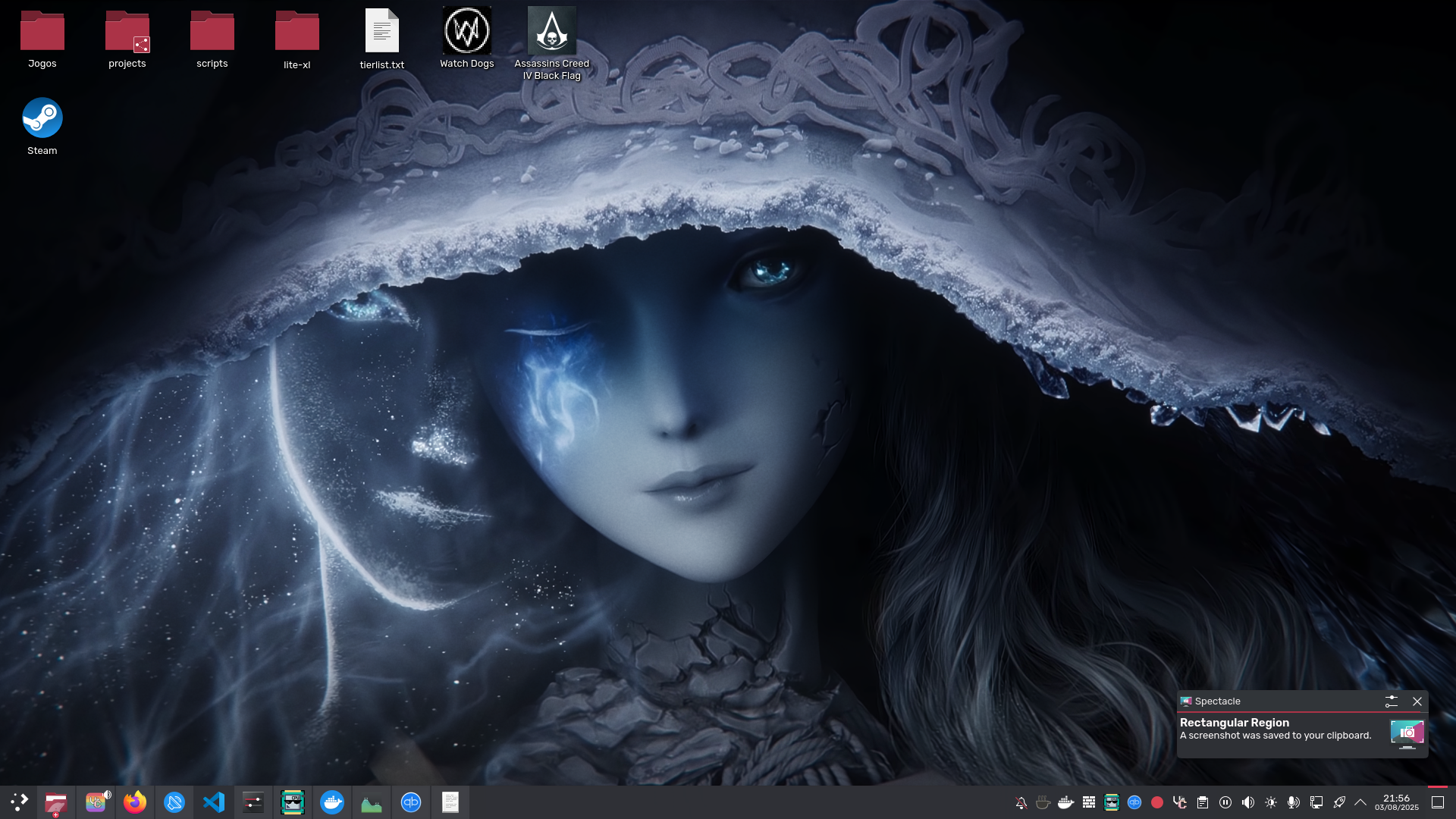The height and width of the screenshot is (819, 1456).
Task: Launch Firefox from the taskbar
Action: point(135,802)
